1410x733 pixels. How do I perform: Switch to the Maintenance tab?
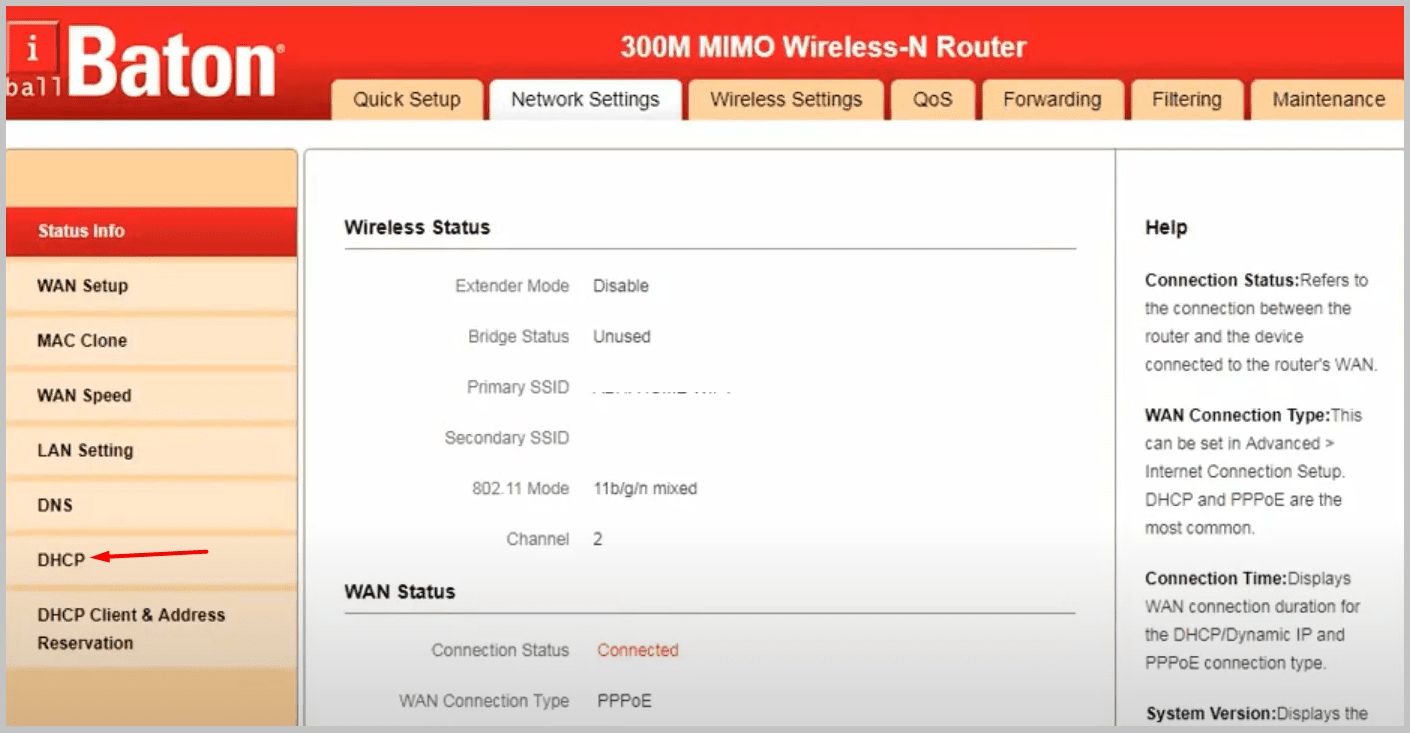(1328, 99)
